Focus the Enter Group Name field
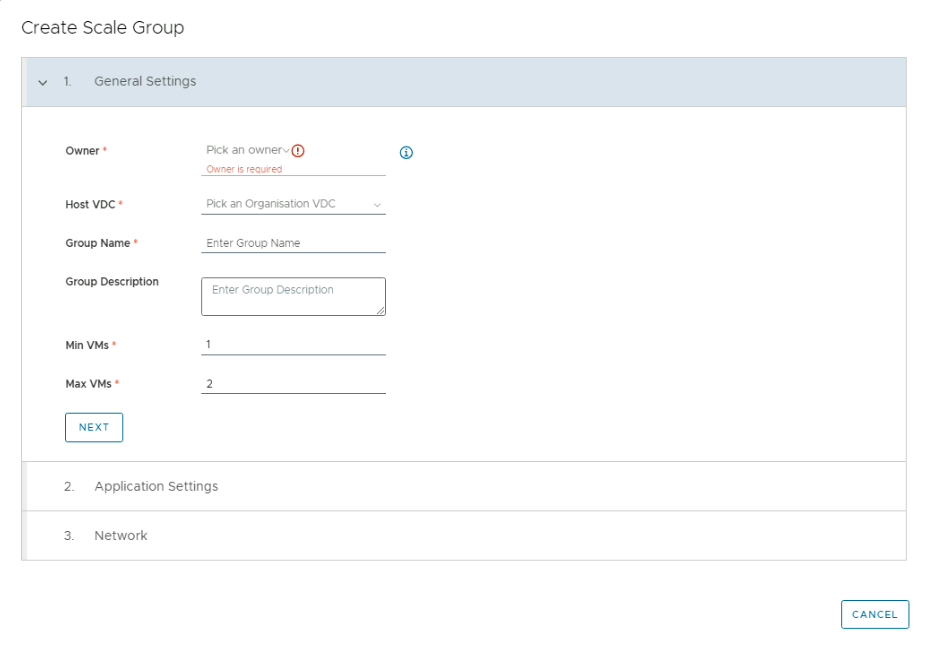Image resolution: width=925 pixels, height=646 pixels. (293, 243)
